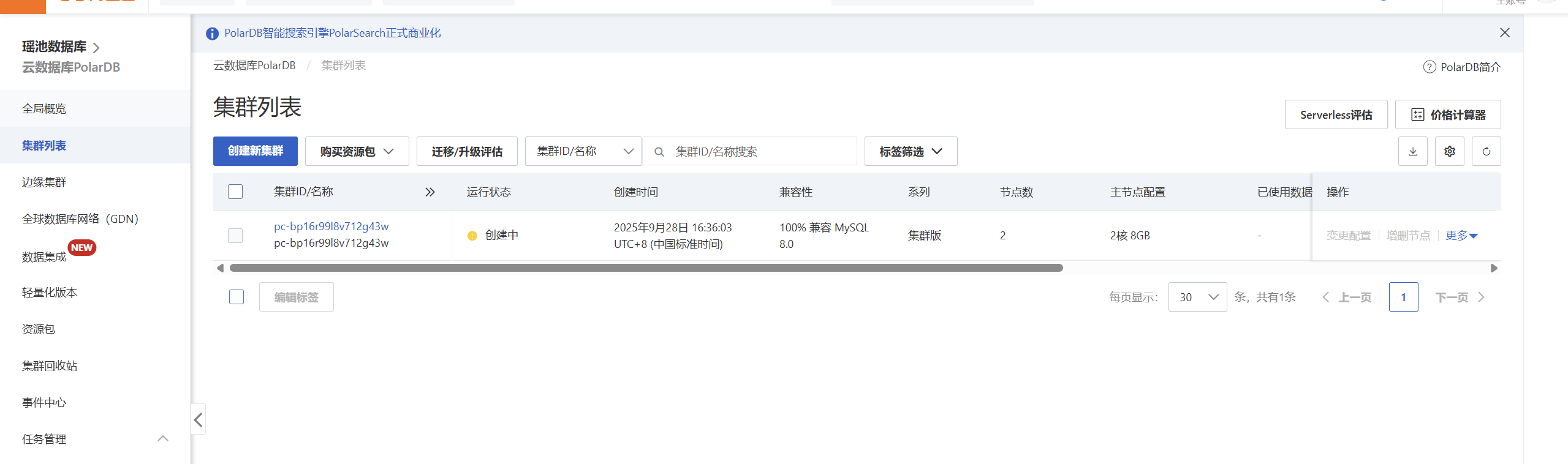1568x464 pixels.
Task: Change page size dropdown showing 30
Action: click(1197, 297)
